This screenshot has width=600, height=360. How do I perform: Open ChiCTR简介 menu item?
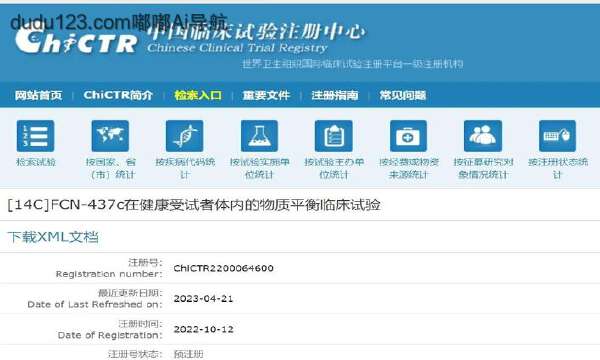tap(118, 95)
